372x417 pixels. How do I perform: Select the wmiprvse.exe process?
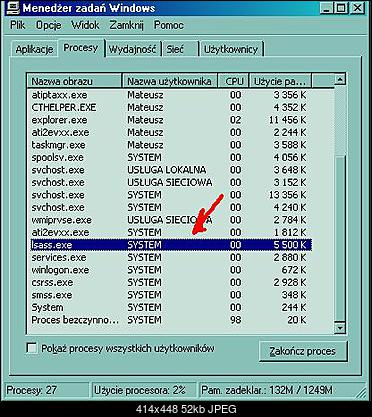[x=170, y=220]
